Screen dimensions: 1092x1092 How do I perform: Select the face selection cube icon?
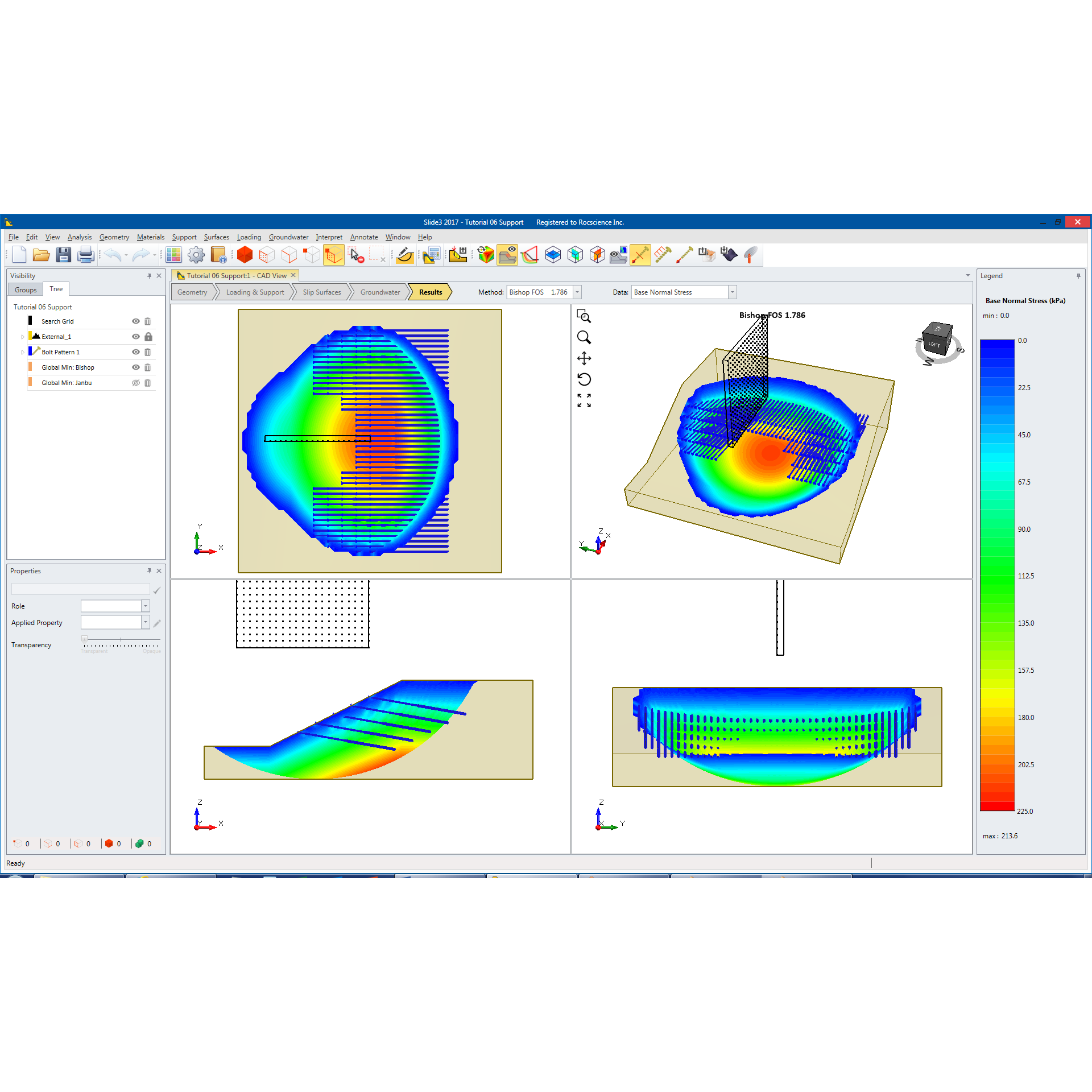click(267, 255)
